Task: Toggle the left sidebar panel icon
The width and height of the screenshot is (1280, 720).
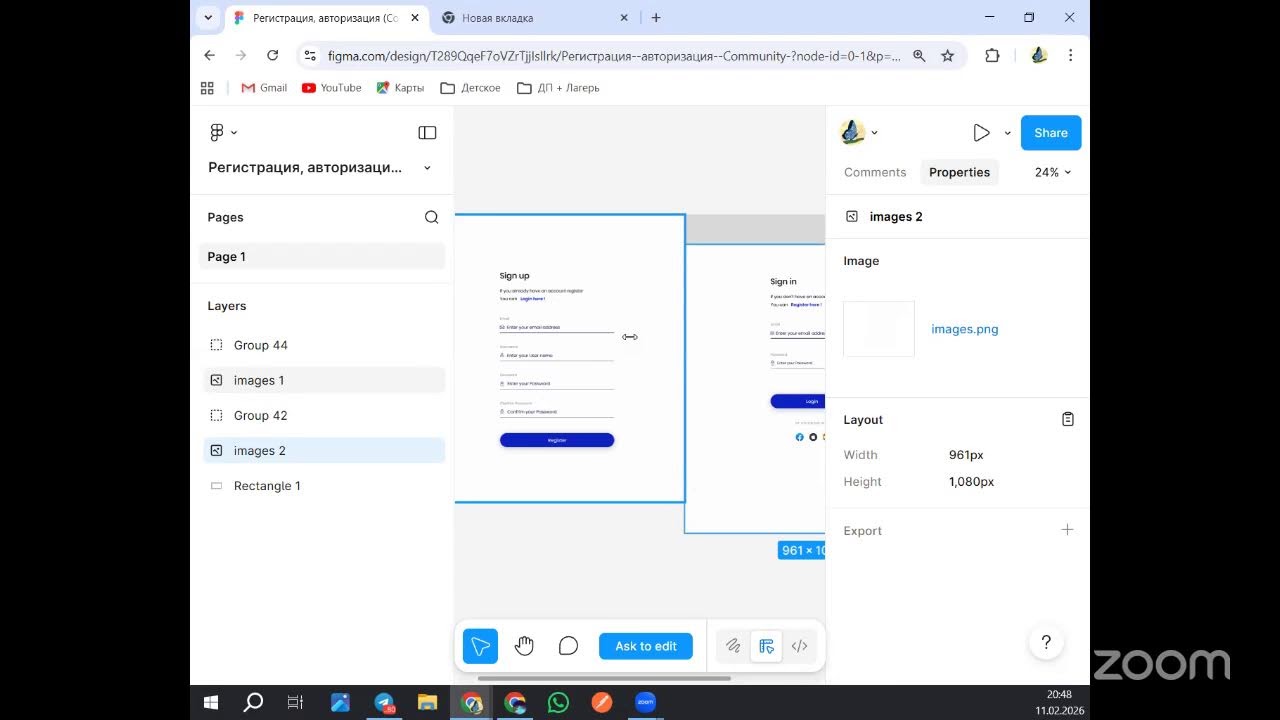Action: coord(427,133)
